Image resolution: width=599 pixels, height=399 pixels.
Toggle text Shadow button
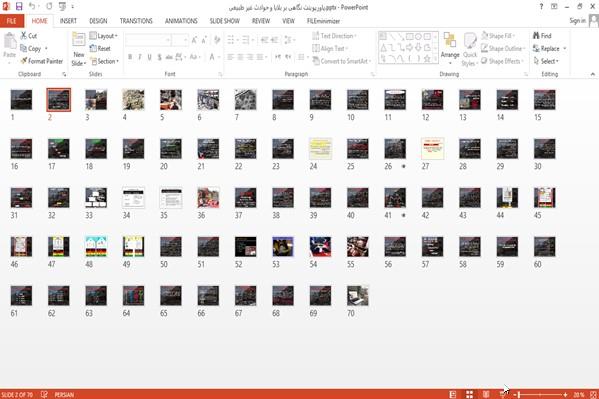(x=159, y=57)
